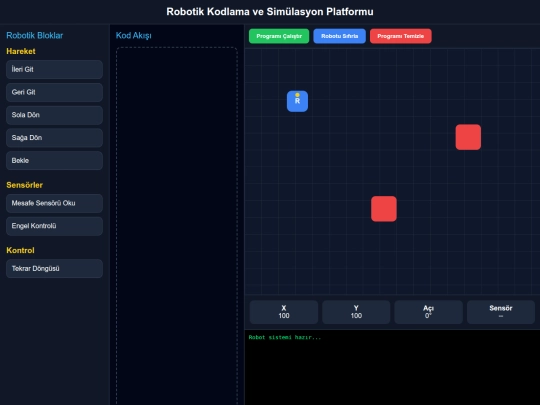Image resolution: width=540 pixels, height=405 pixels.
Task: Click the Kontrol category label
Action: (x=20, y=250)
